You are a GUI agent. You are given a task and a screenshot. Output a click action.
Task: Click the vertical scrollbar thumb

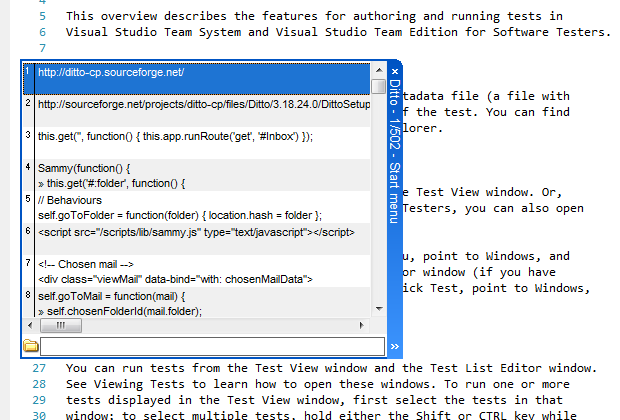[x=379, y=86]
